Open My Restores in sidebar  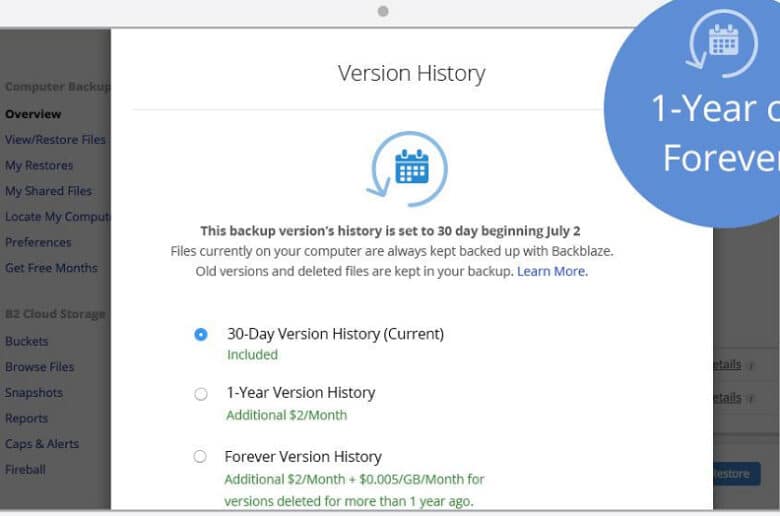tap(39, 165)
